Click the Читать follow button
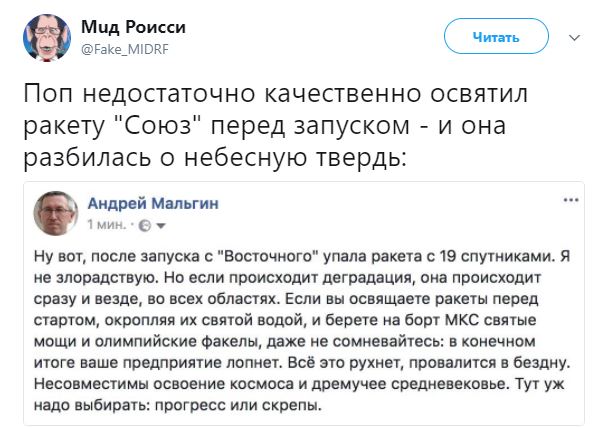The width and height of the screenshot is (599, 427). [496, 36]
